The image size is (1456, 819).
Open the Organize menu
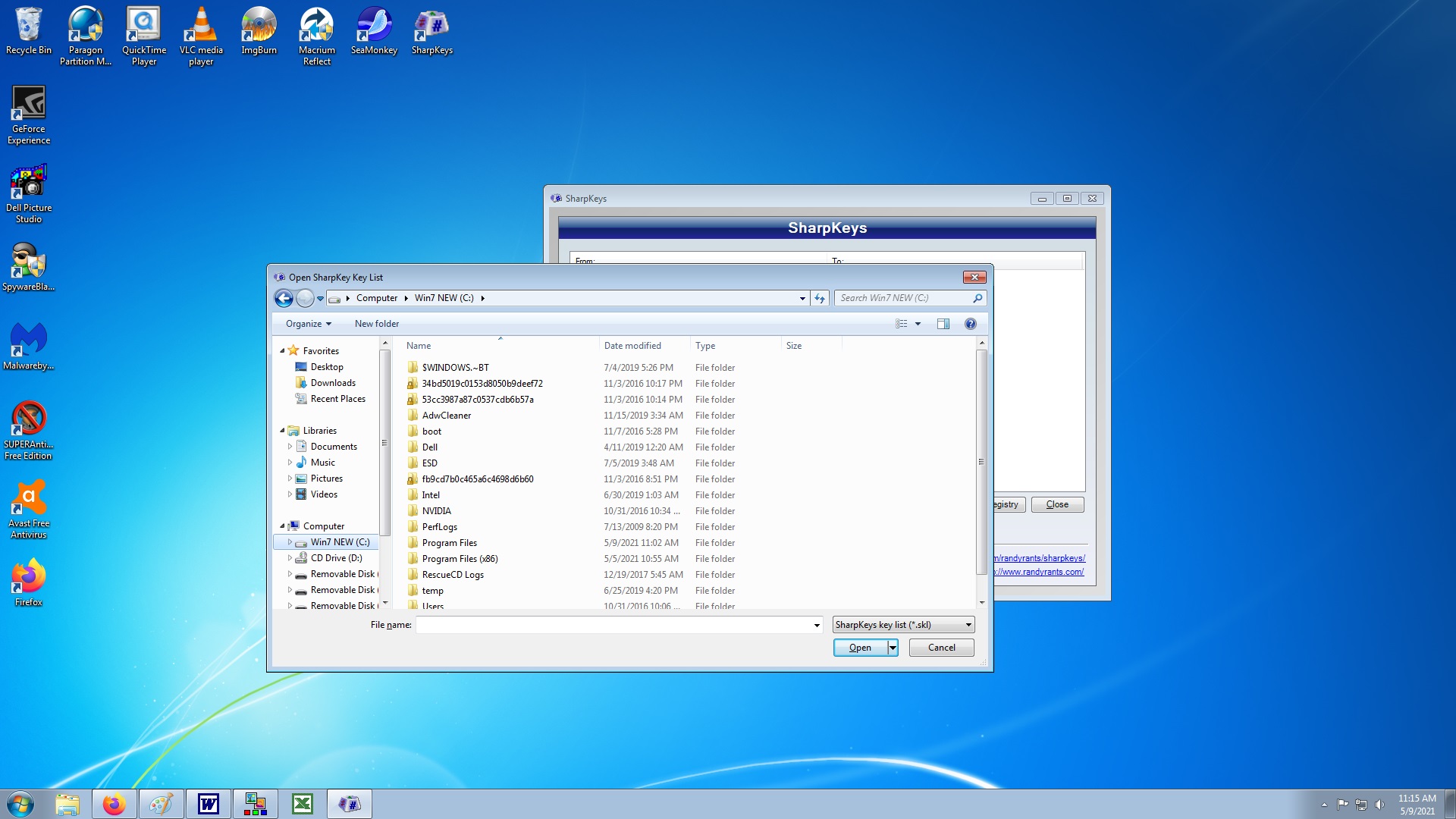(308, 324)
